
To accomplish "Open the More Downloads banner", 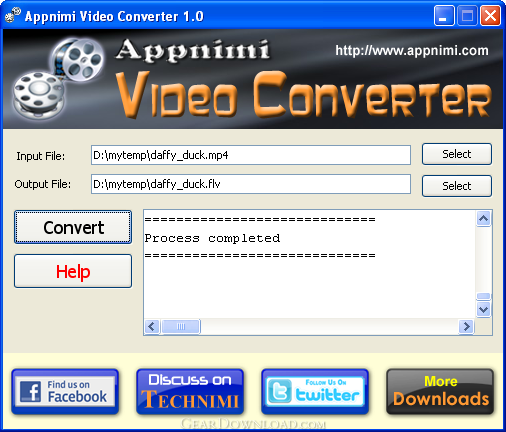I will 440,392.
